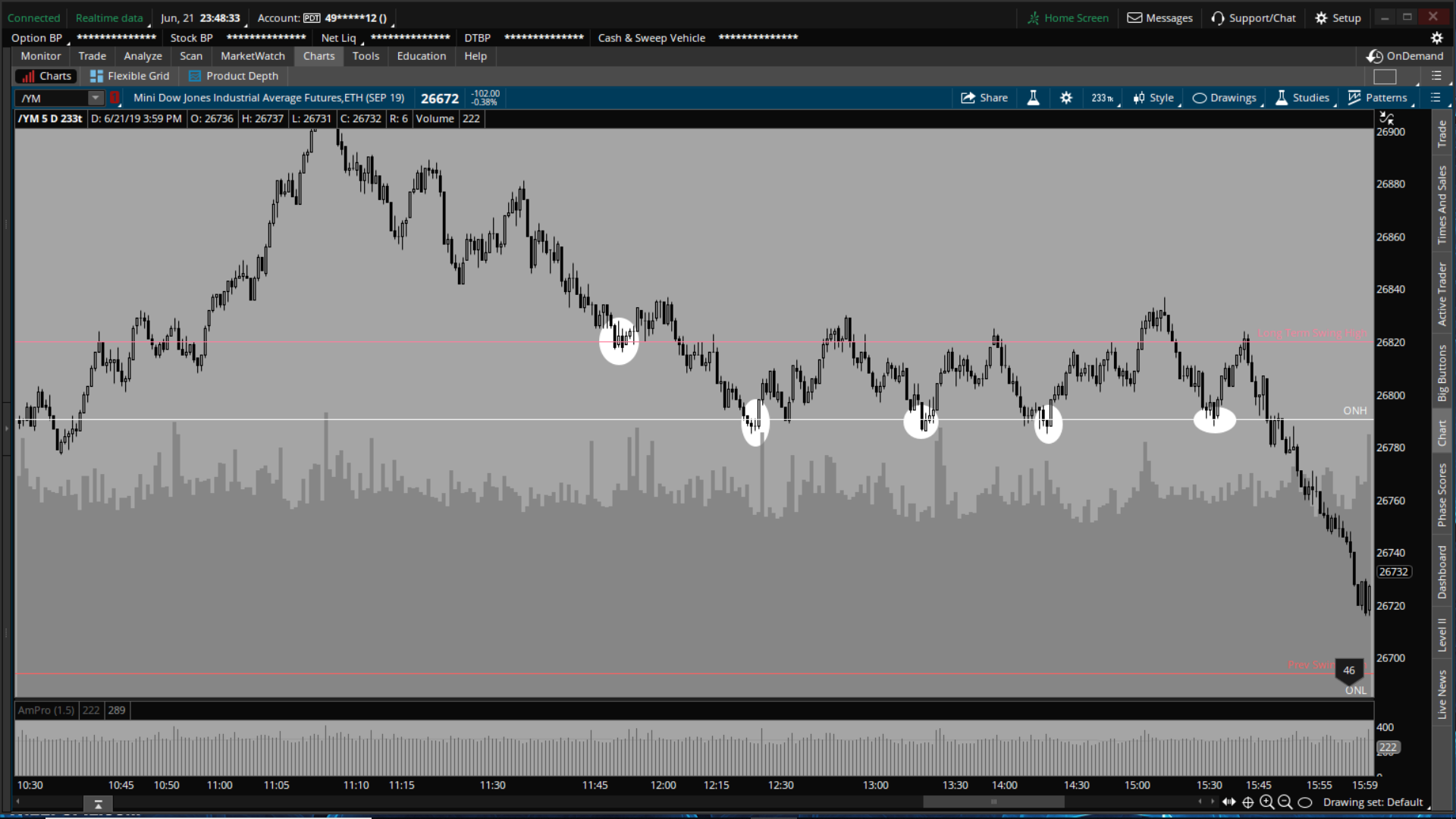Viewport: 1456px width, 819px height.
Task: Click the scroll-to-latest arrow button at bottom left
Action: [98, 804]
